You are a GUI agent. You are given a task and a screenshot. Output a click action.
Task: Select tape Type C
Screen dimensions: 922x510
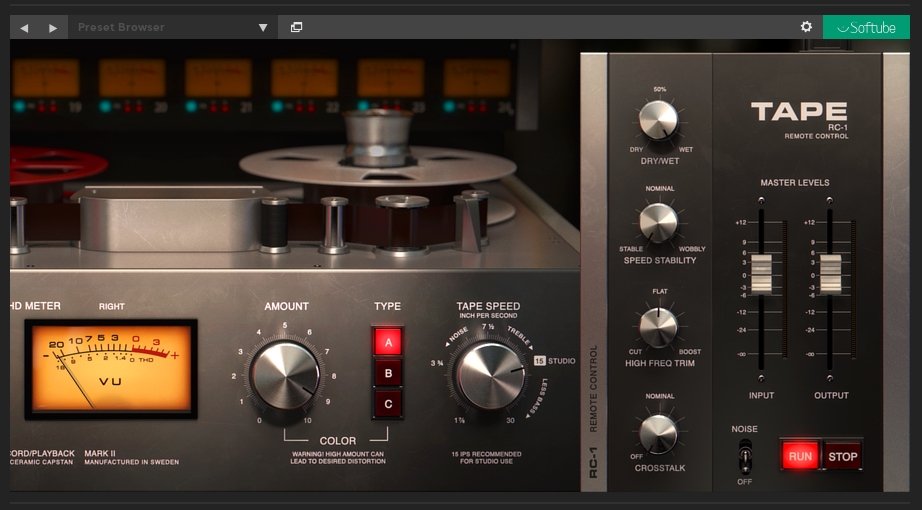pyautogui.click(x=387, y=404)
